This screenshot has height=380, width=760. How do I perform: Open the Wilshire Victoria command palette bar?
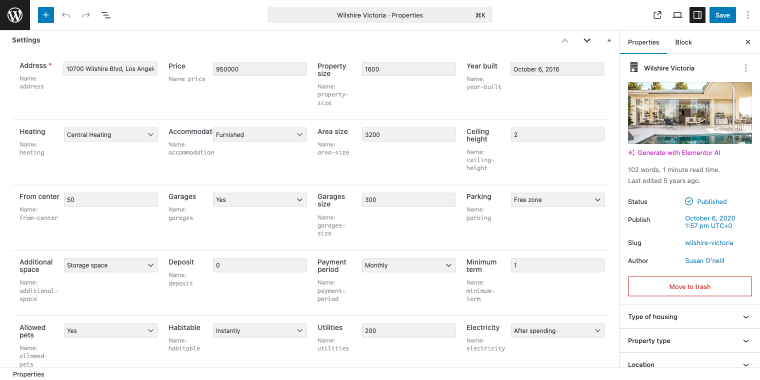[x=380, y=15]
